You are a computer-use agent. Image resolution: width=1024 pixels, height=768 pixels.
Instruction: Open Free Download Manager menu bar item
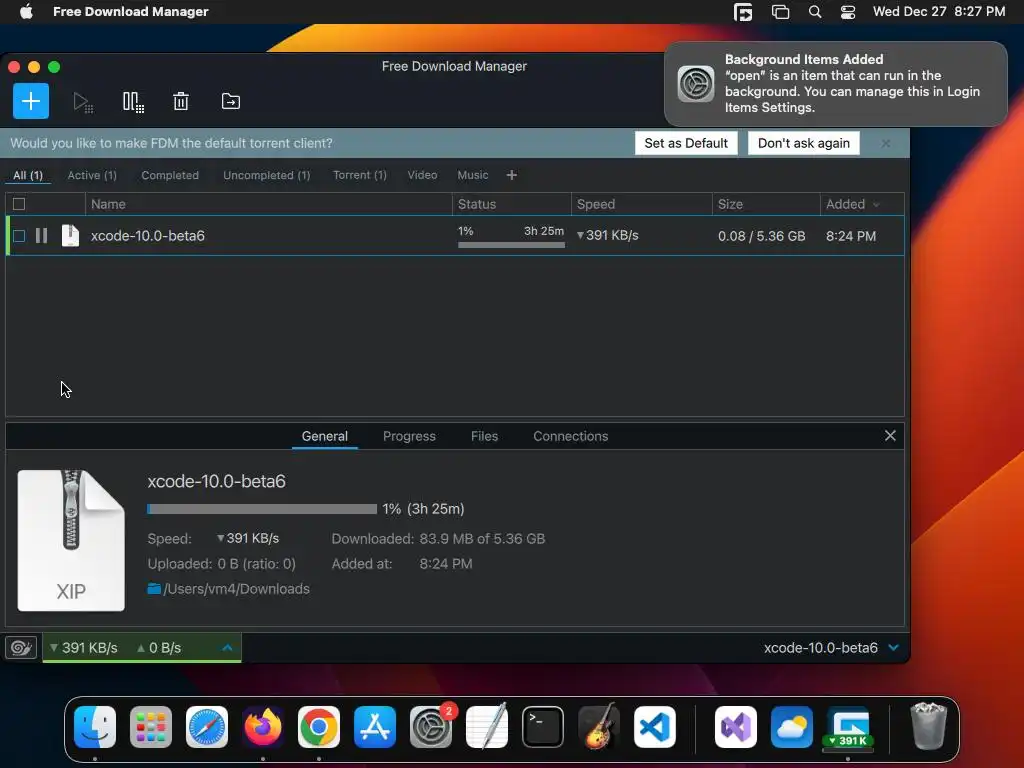(x=131, y=11)
